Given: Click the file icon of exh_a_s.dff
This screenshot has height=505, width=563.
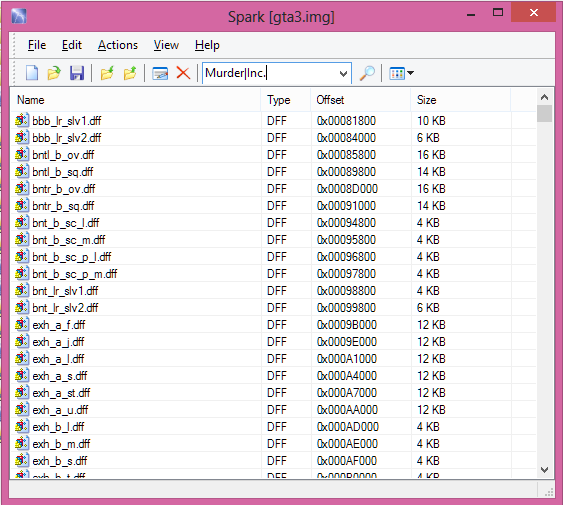Looking at the screenshot, I should (x=22, y=375).
